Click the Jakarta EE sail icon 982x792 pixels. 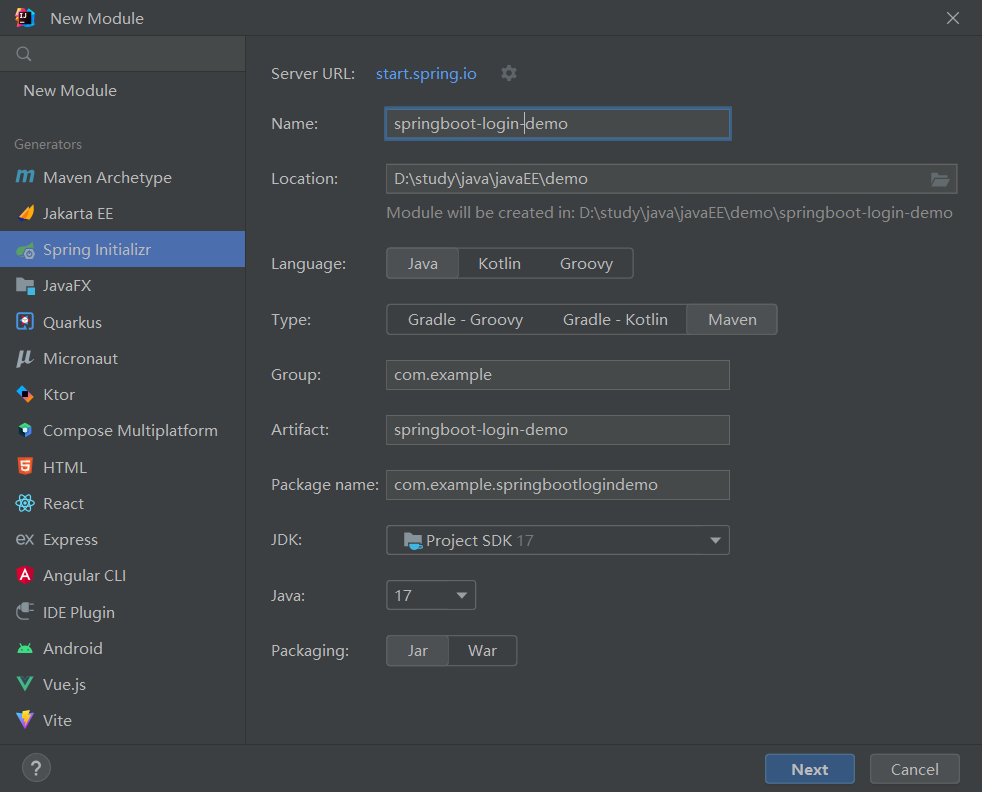pos(26,213)
